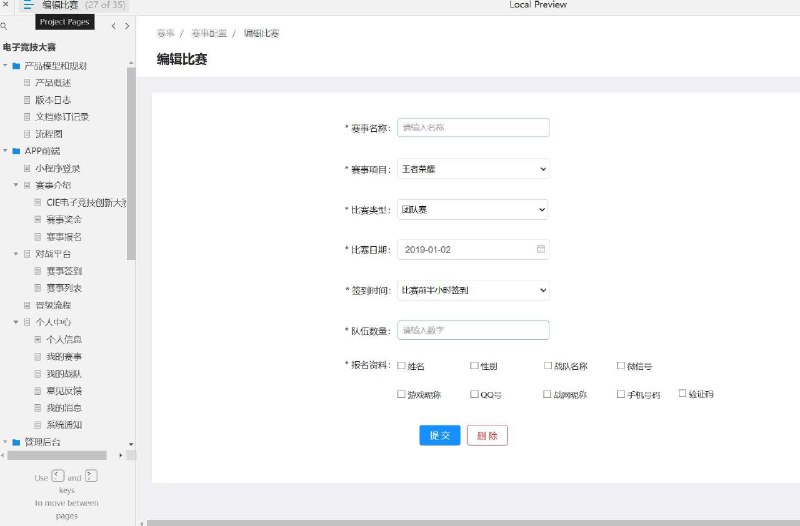Click the page icon beside 意见反馈
The image size is (800, 526).
38,391
